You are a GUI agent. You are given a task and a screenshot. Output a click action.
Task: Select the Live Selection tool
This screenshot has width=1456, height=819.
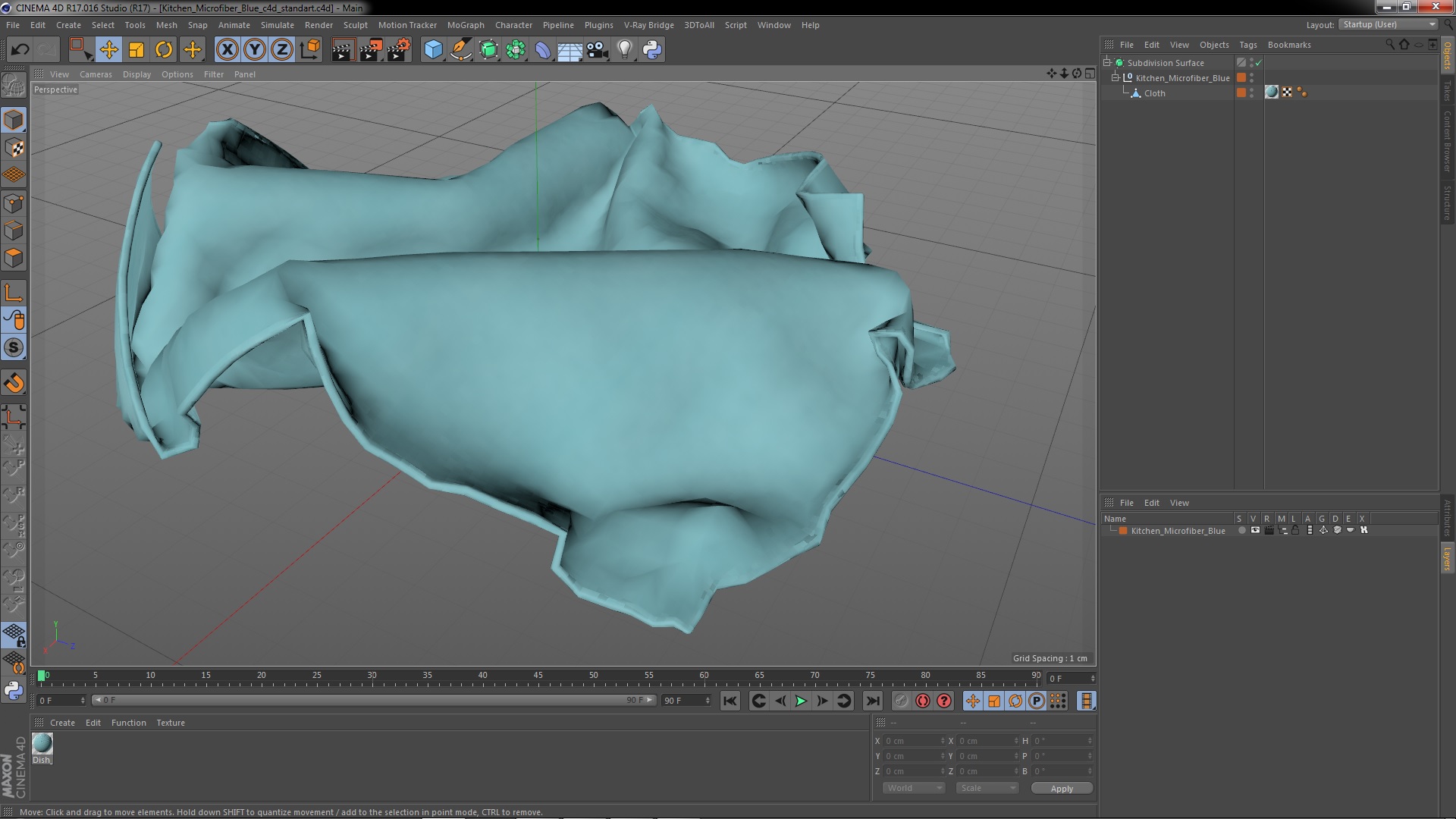80,50
